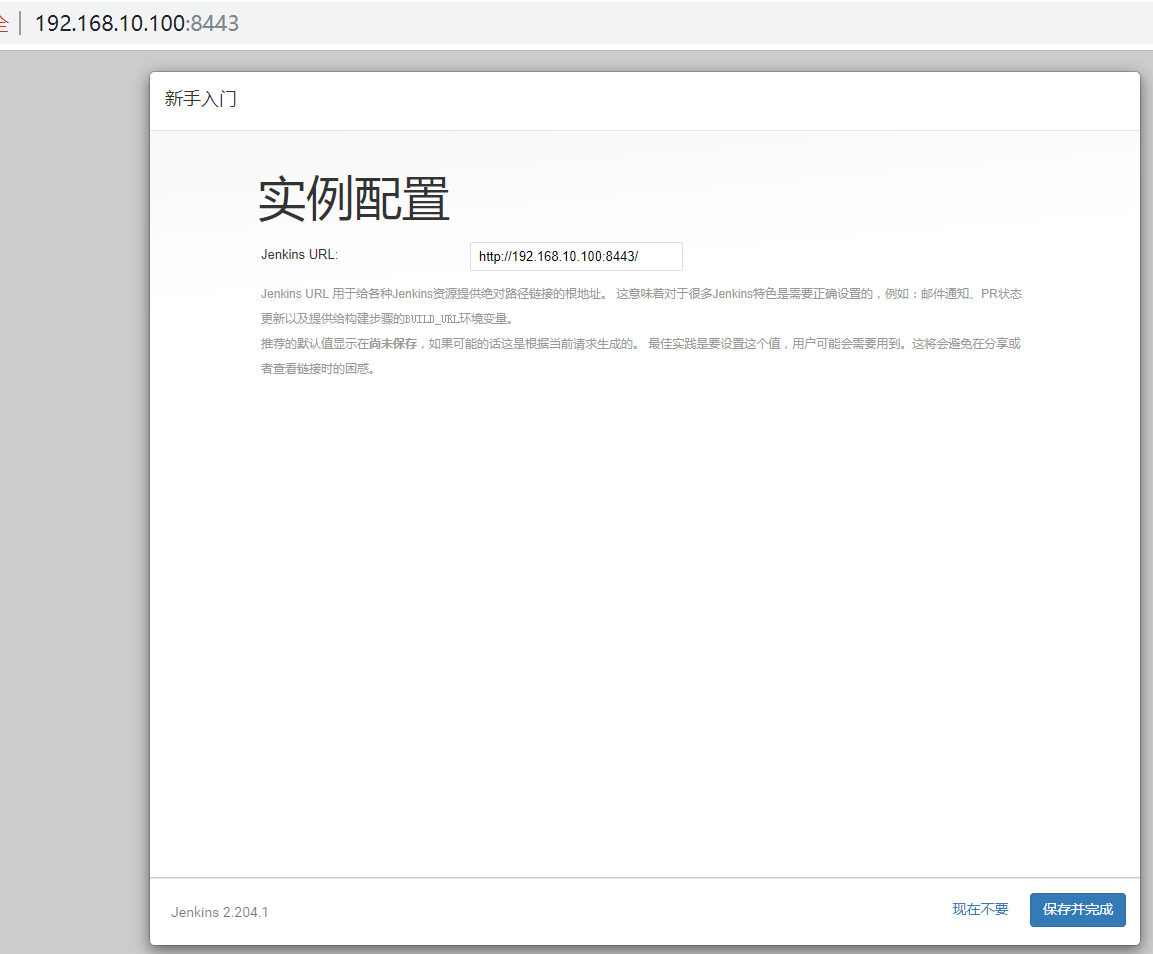The image size is (1153, 954).
Task: Click the 现在不要 link
Action: pos(980,910)
